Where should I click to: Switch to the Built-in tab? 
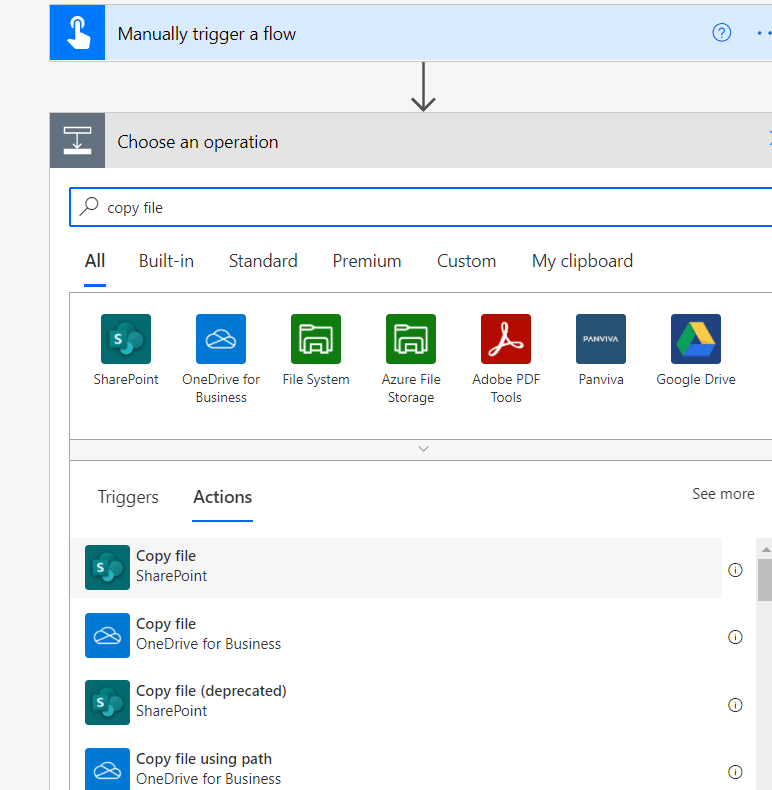tap(166, 261)
